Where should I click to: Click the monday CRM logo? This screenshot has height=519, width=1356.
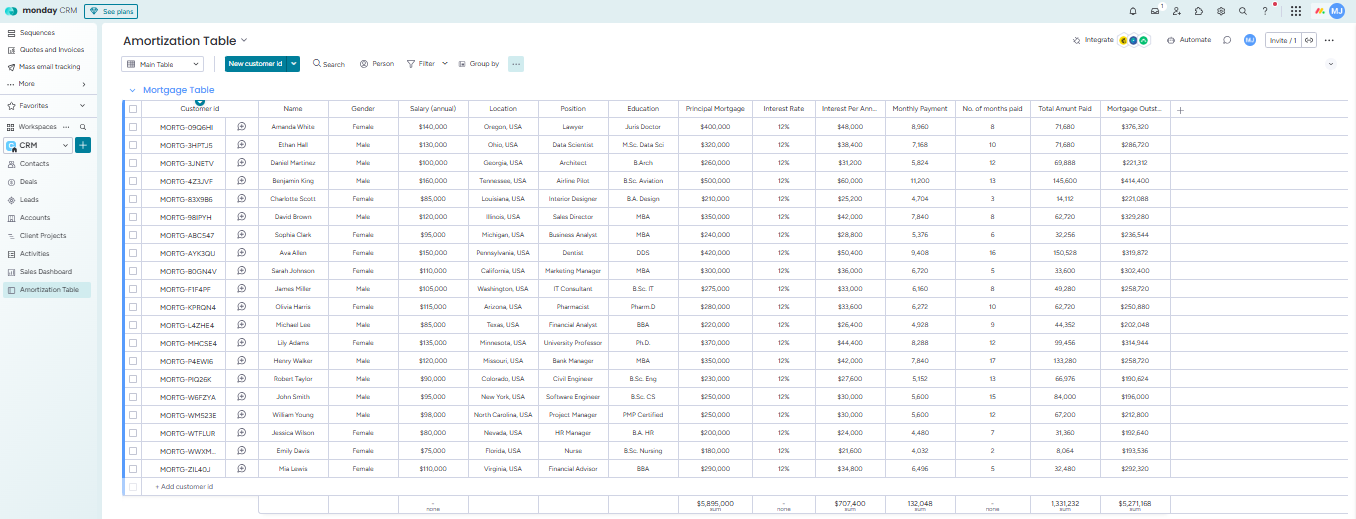(41, 11)
